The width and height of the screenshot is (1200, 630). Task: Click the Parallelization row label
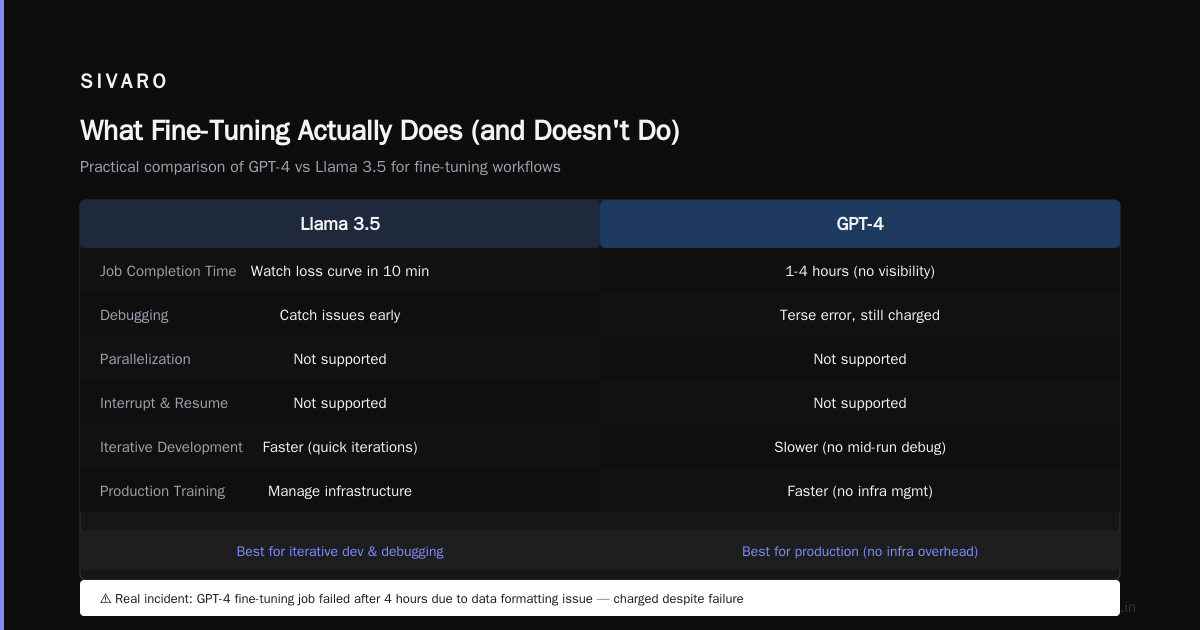(x=145, y=359)
